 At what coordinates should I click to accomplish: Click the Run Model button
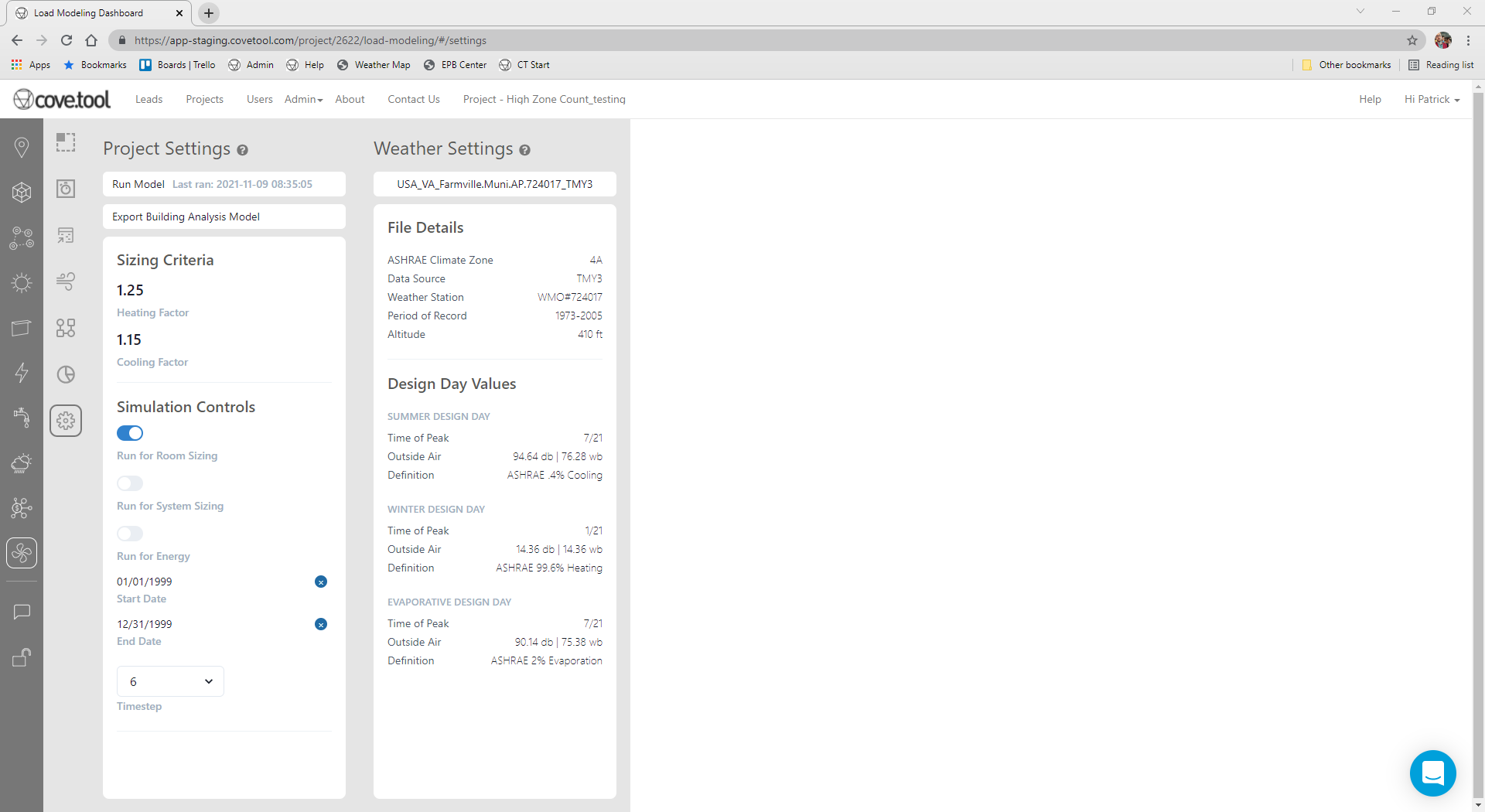coord(138,184)
